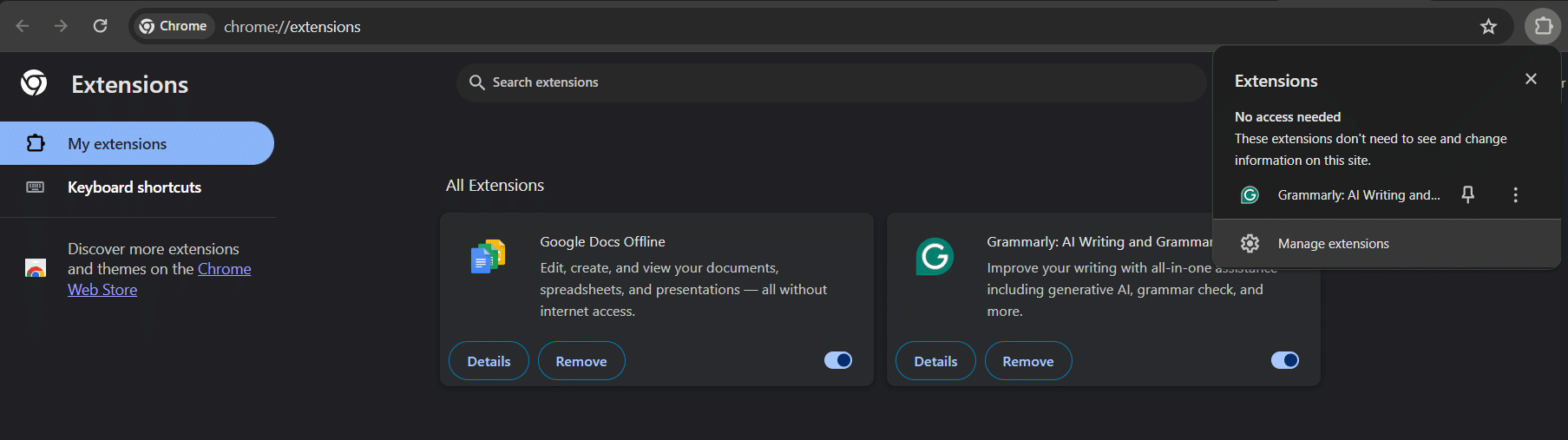Viewport: 1568px width, 440px height.
Task: Click the magnifier icon in search box
Action: pyautogui.click(x=476, y=82)
